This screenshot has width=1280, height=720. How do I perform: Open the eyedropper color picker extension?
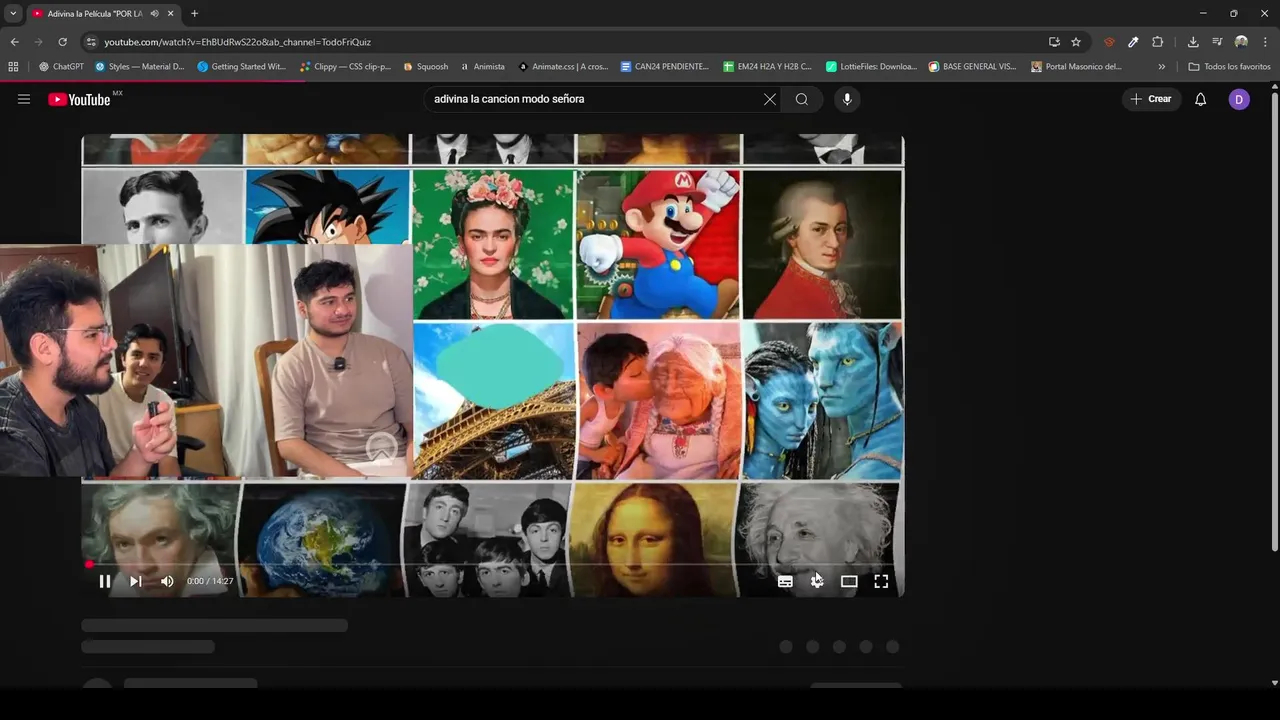(1133, 42)
